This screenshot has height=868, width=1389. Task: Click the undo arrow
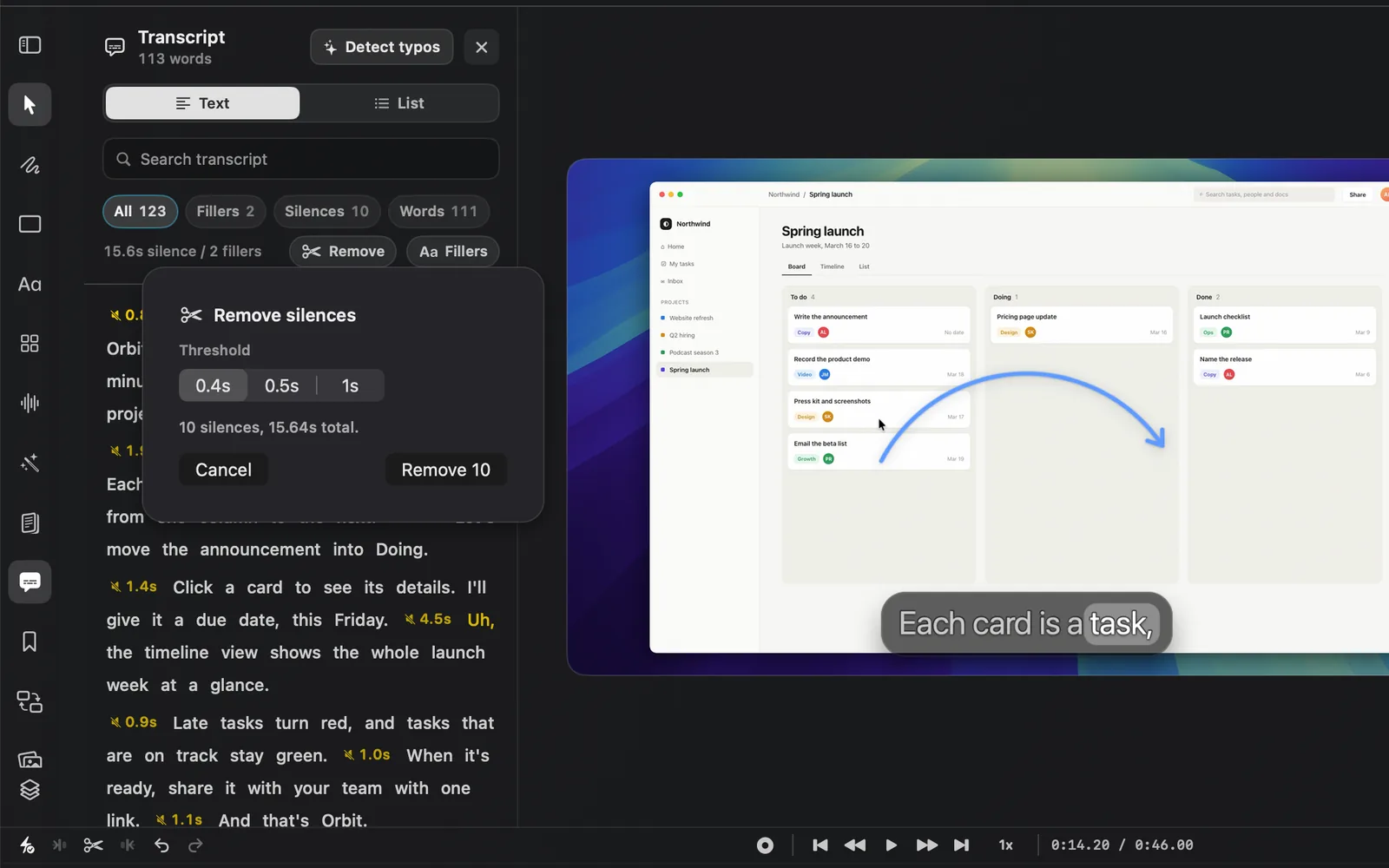(x=161, y=845)
